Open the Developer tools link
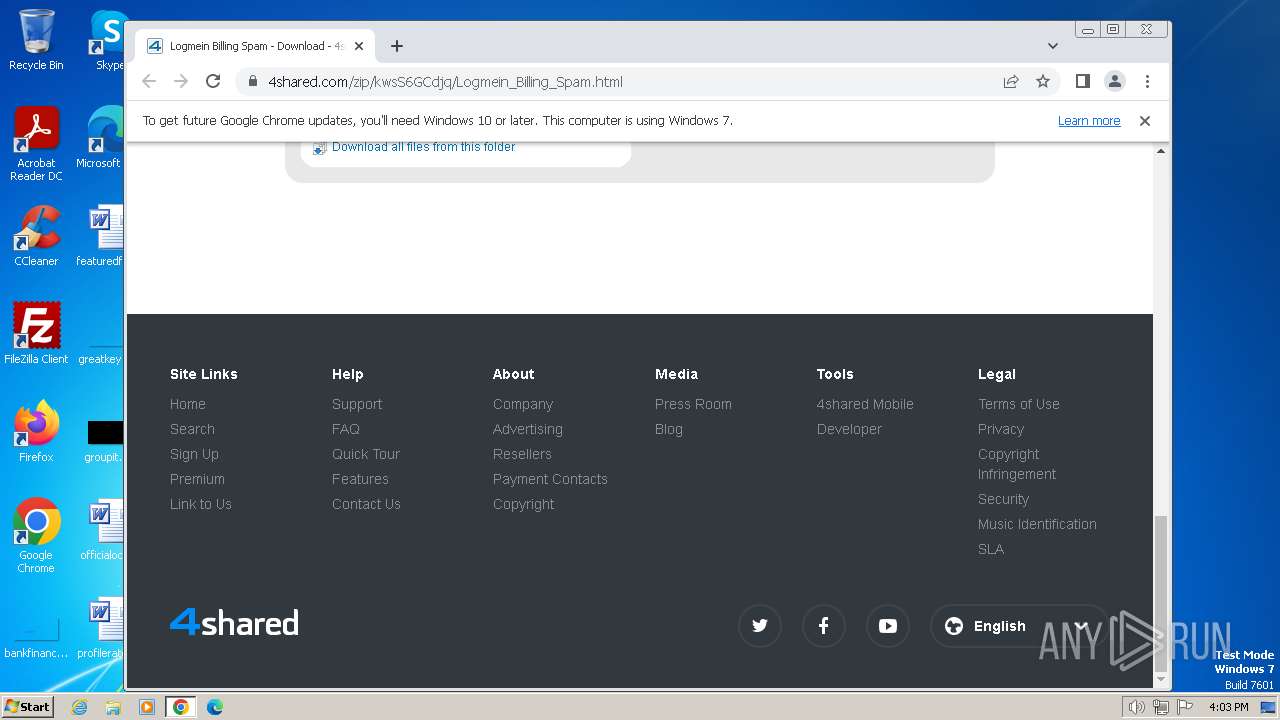 pyautogui.click(x=849, y=429)
